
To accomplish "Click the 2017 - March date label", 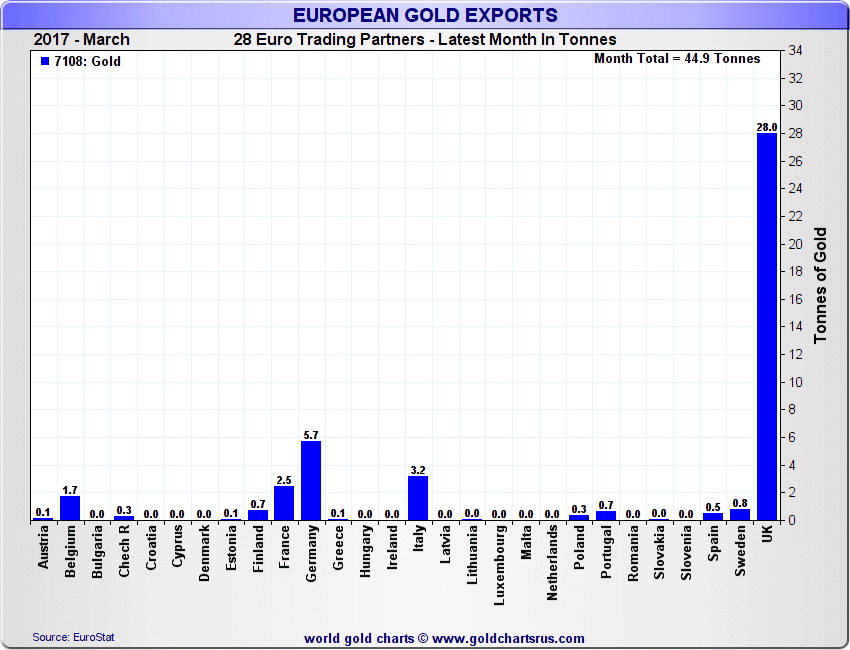I will pos(82,40).
